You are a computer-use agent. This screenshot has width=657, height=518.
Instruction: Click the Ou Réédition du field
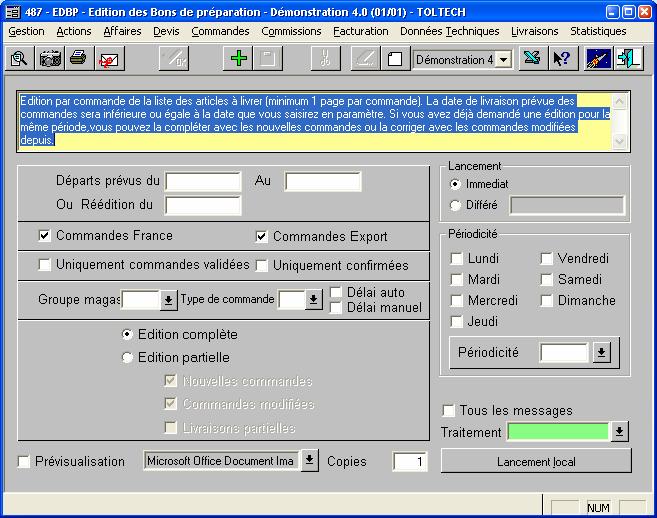(x=203, y=205)
